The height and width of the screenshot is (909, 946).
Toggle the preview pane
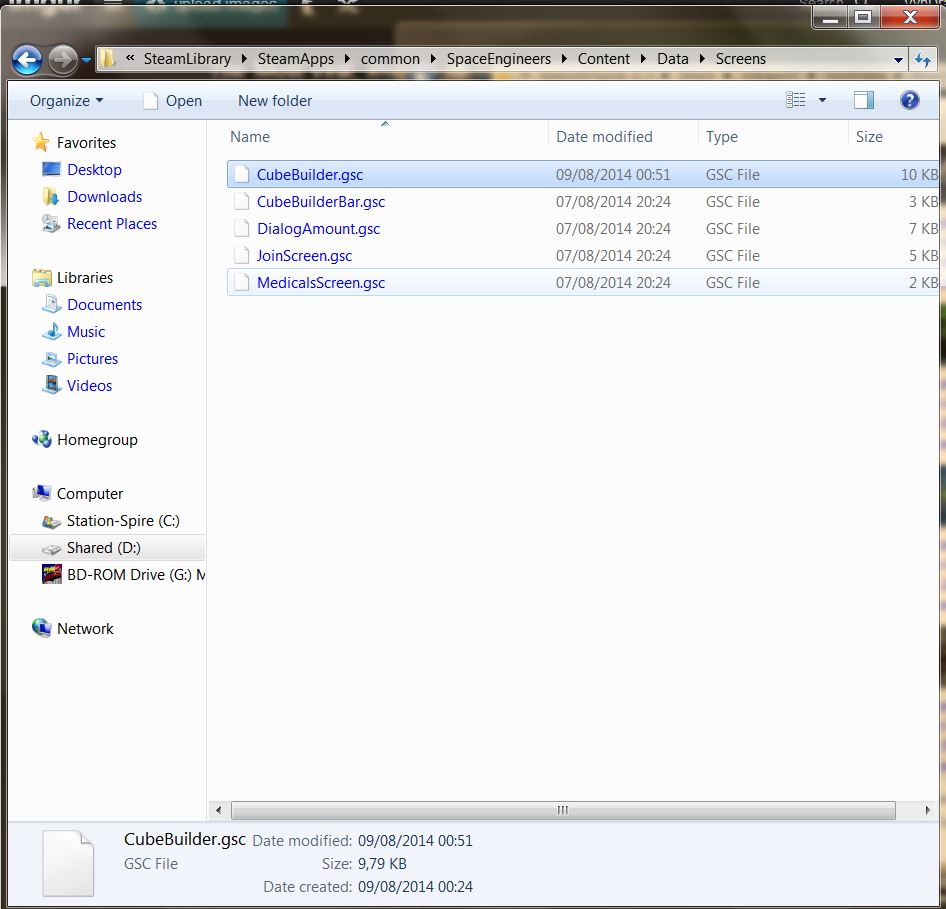pos(864,100)
